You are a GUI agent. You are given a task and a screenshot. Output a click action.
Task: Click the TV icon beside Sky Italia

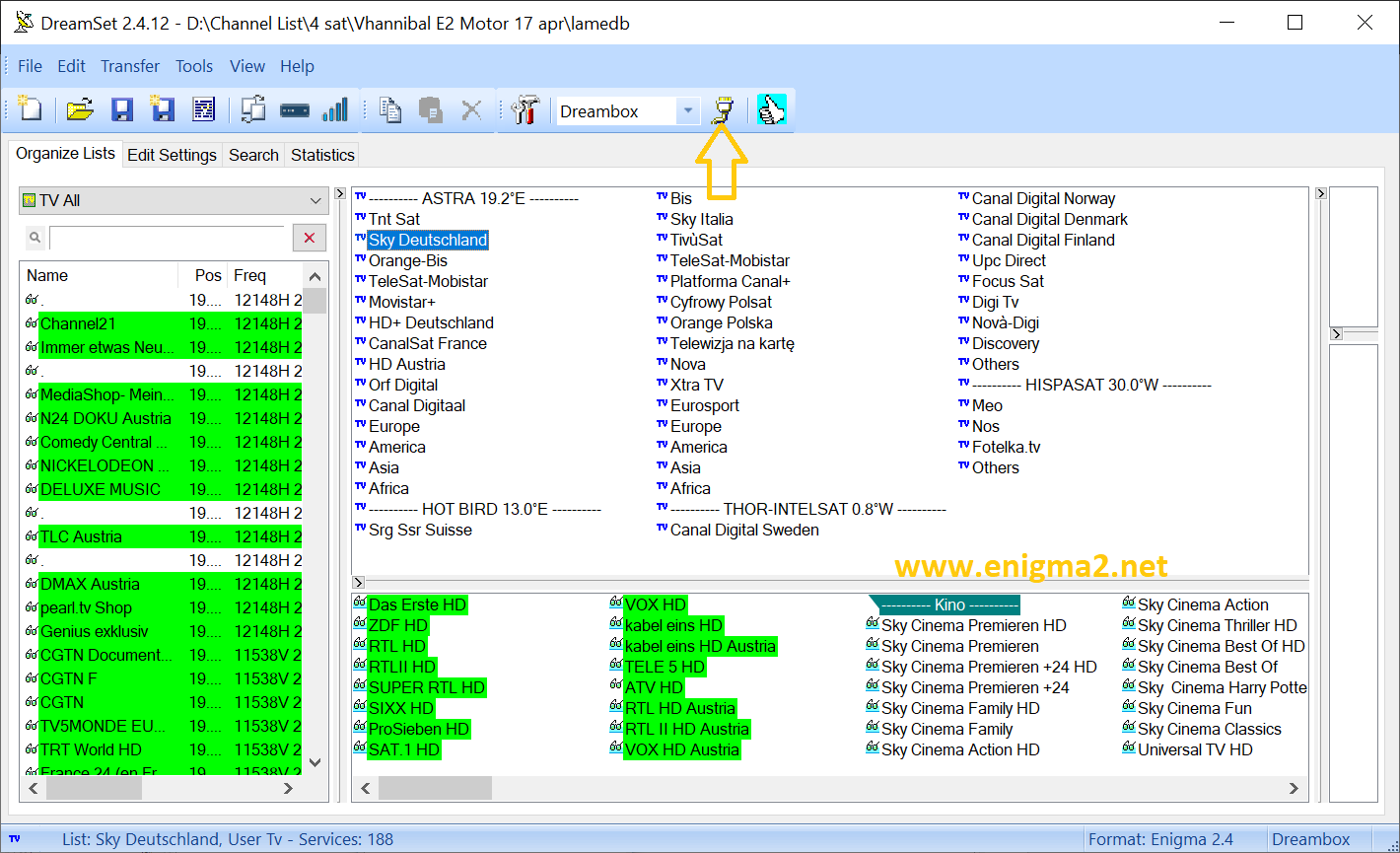click(x=663, y=218)
